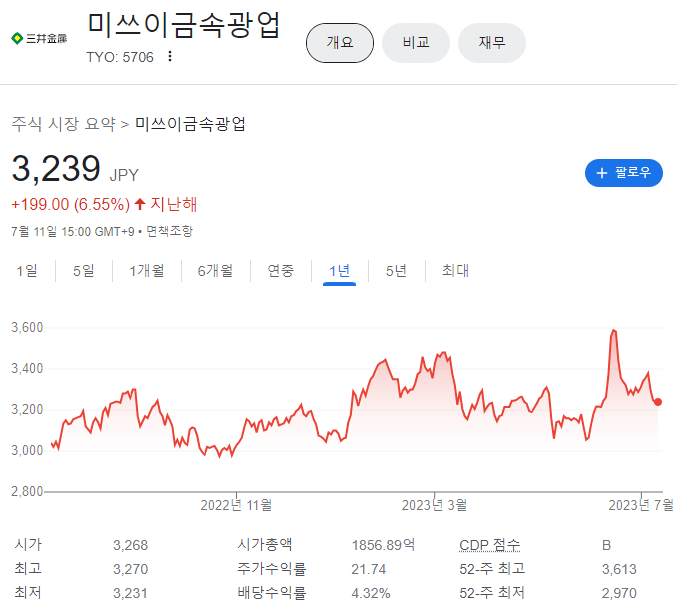The height and width of the screenshot is (609, 677).
Task: Click the 2022년 11월 axis label
Action: click(236, 505)
